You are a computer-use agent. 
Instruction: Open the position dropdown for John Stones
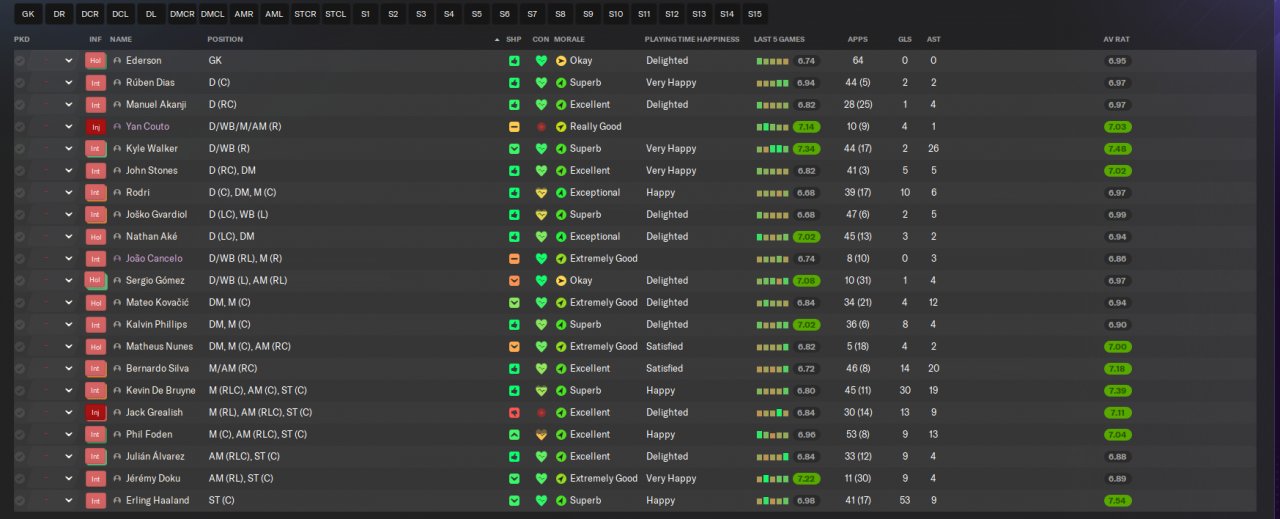(69, 171)
